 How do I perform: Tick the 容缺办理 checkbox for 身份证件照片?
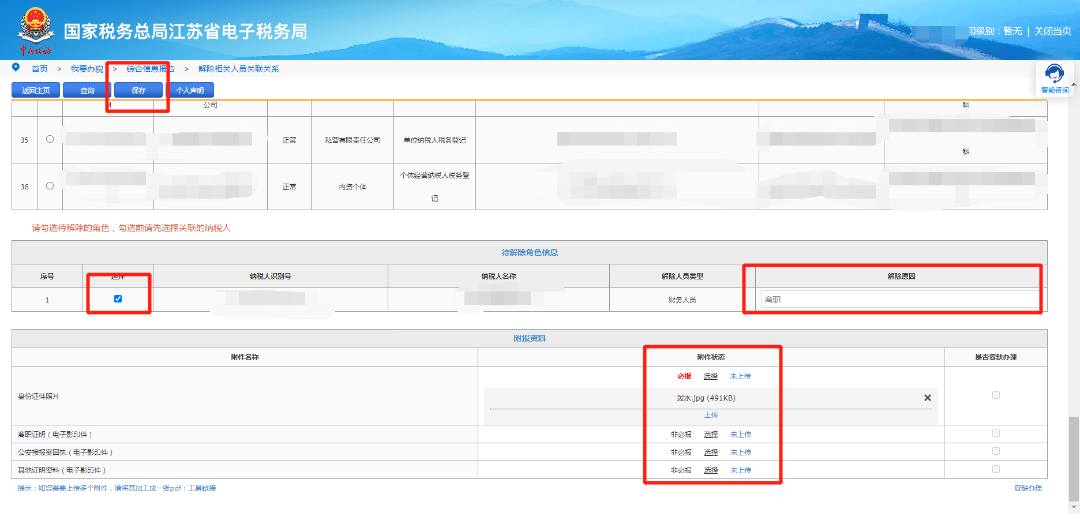996,395
